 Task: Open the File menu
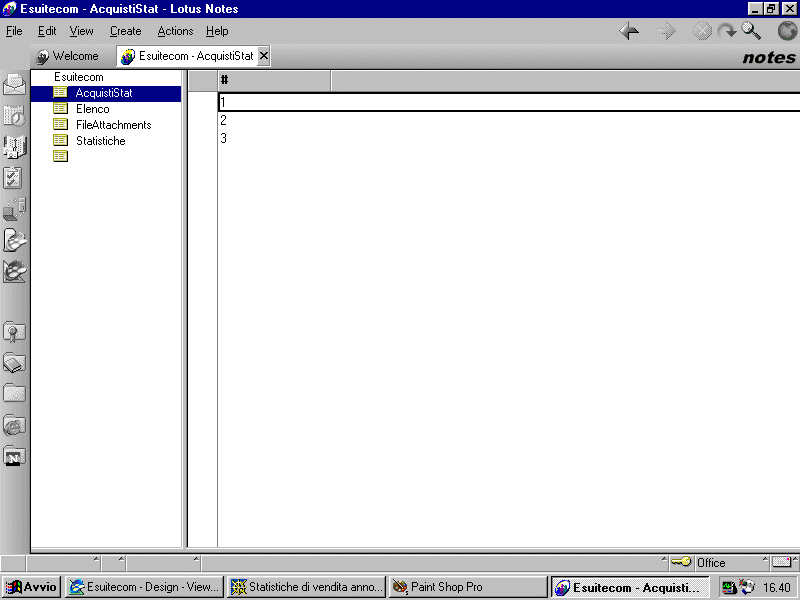click(14, 32)
